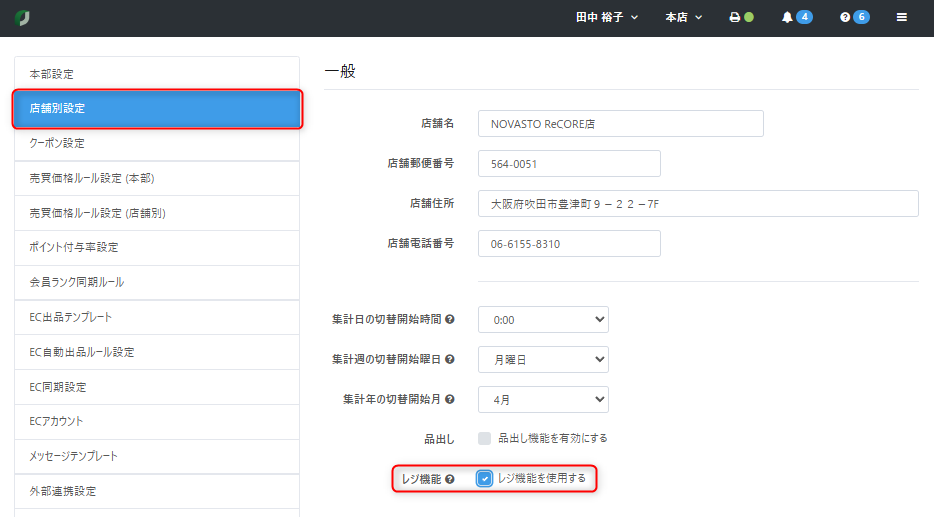The width and height of the screenshot is (934, 517).
Task: Click the green leaf app logo
Action: (x=23, y=18)
